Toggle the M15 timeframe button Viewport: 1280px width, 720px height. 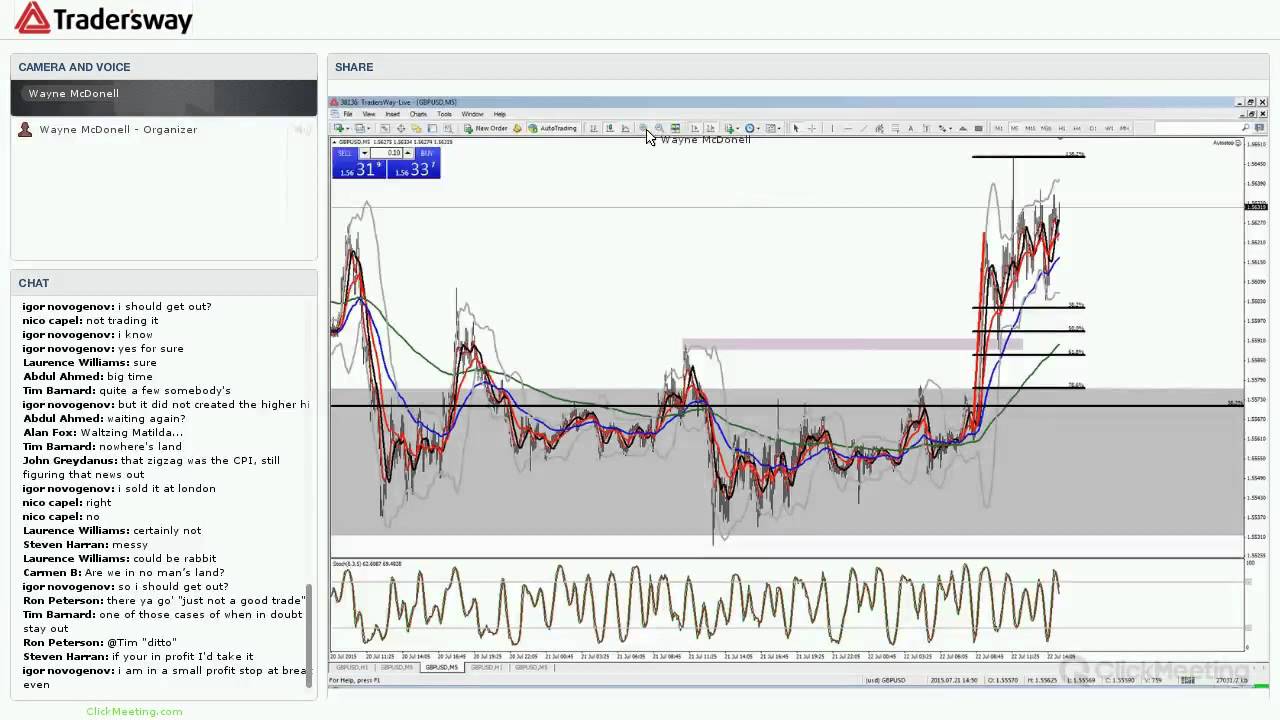(x=1030, y=128)
